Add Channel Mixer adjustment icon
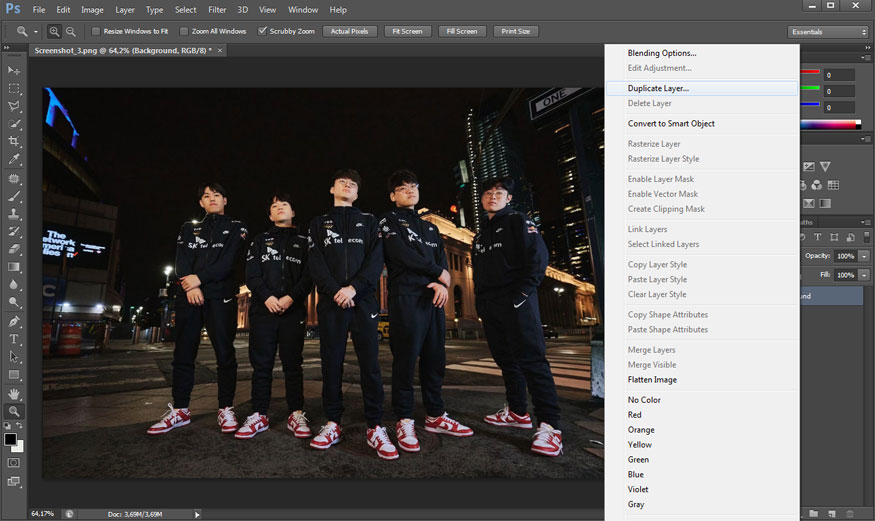The width and height of the screenshot is (875, 521). pos(817,185)
